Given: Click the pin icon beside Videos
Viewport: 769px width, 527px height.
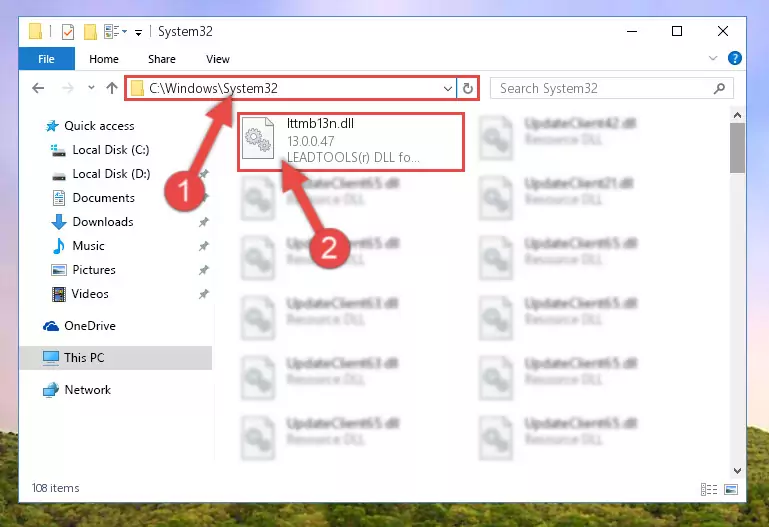Looking at the screenshot, I should coord(204,294).
